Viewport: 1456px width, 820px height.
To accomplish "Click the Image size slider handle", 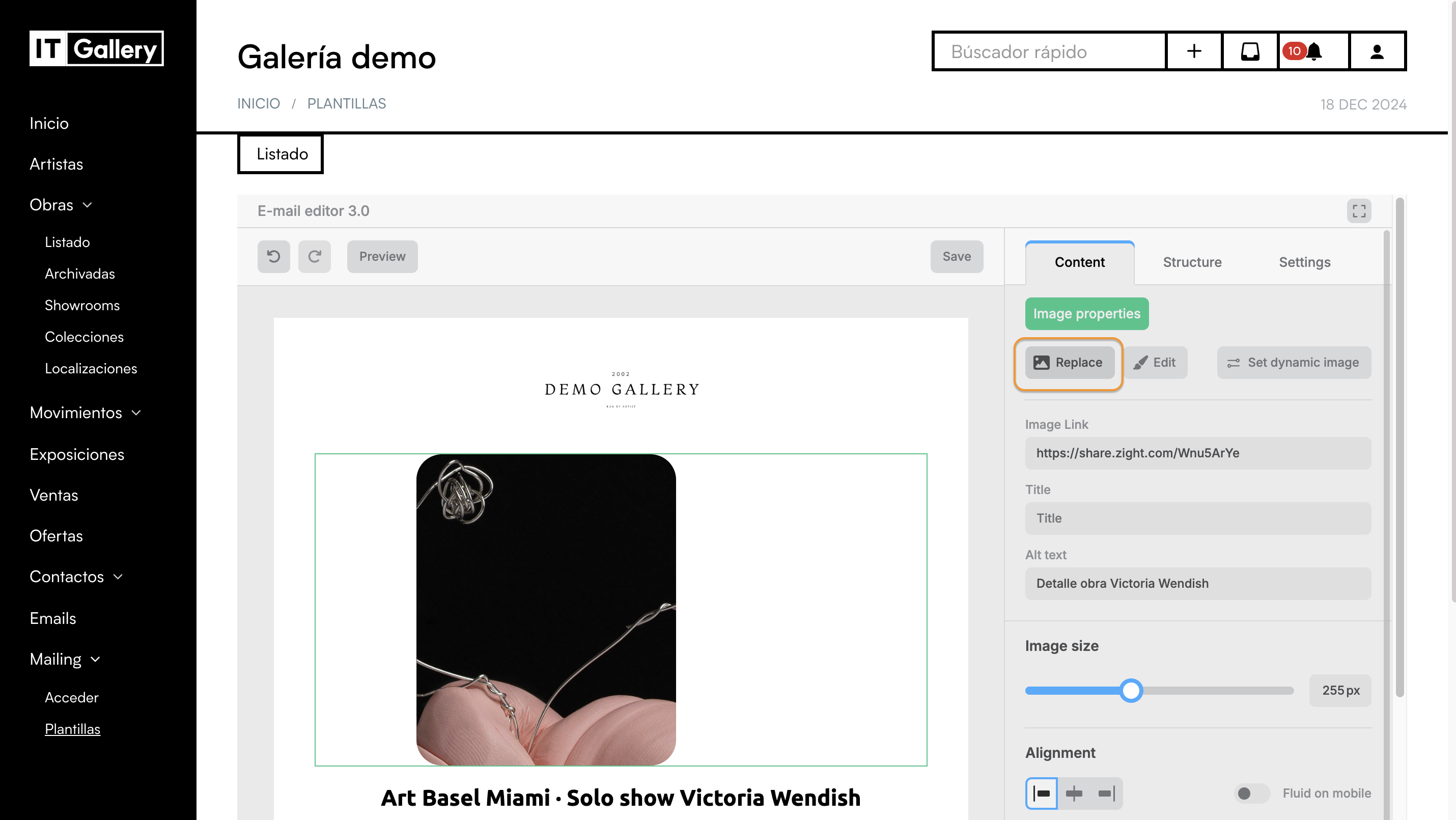I will [x=1131, y=691].
